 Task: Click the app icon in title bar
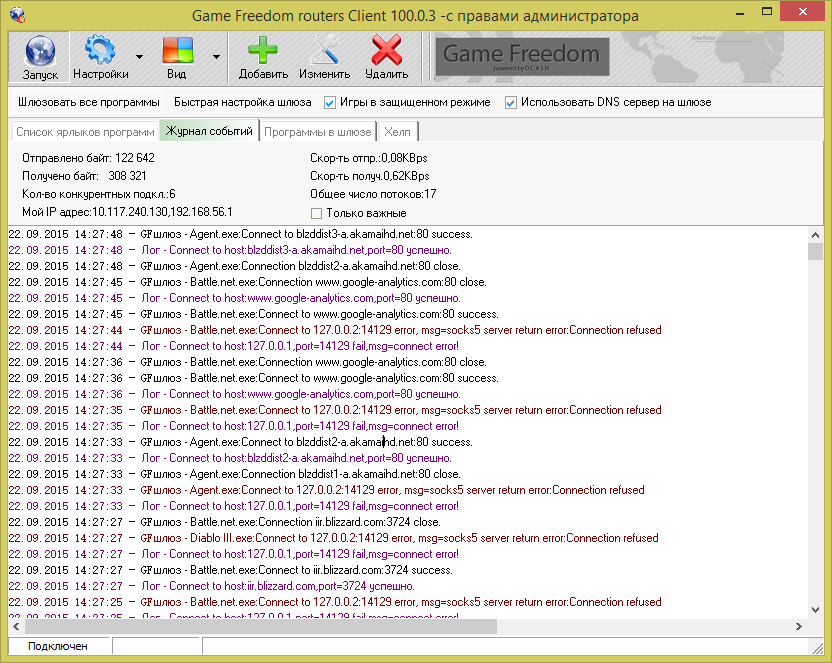[x=17, y=14]
